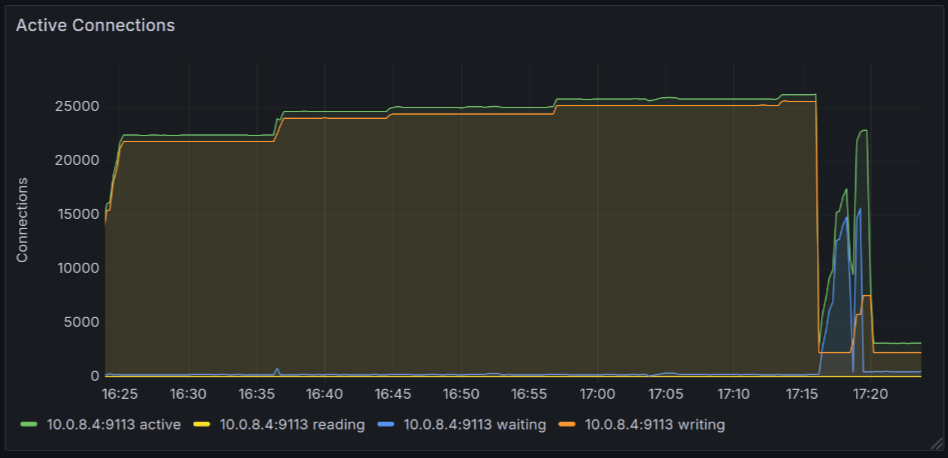948x458 pixels.
Task: Click the 17:00 time axis label
Action: [x=598, y=394]
